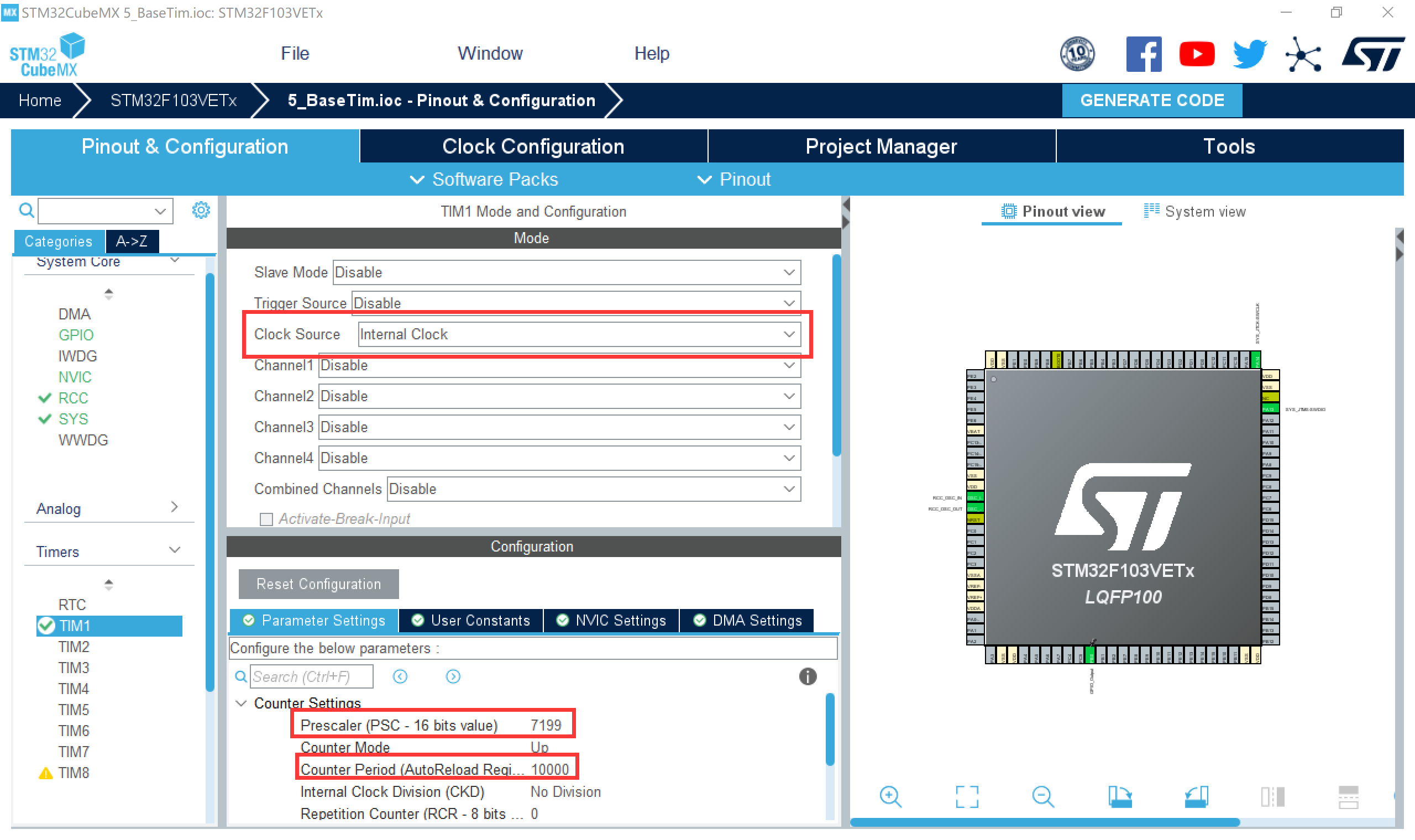Image resolution: width=1415 pixels, height=840 pixels.
Task: Click the ST logo icon
Action: [x=1373, y=54]
